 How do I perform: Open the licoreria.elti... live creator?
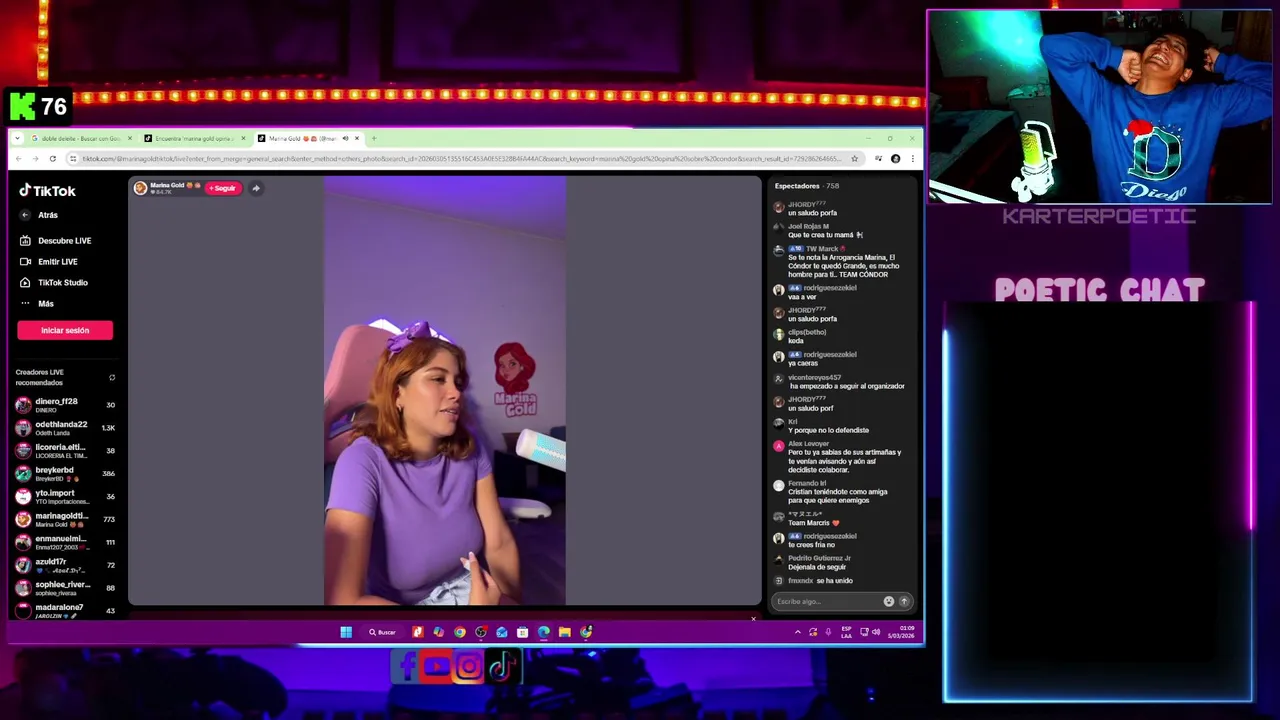[x=65, y=451]
